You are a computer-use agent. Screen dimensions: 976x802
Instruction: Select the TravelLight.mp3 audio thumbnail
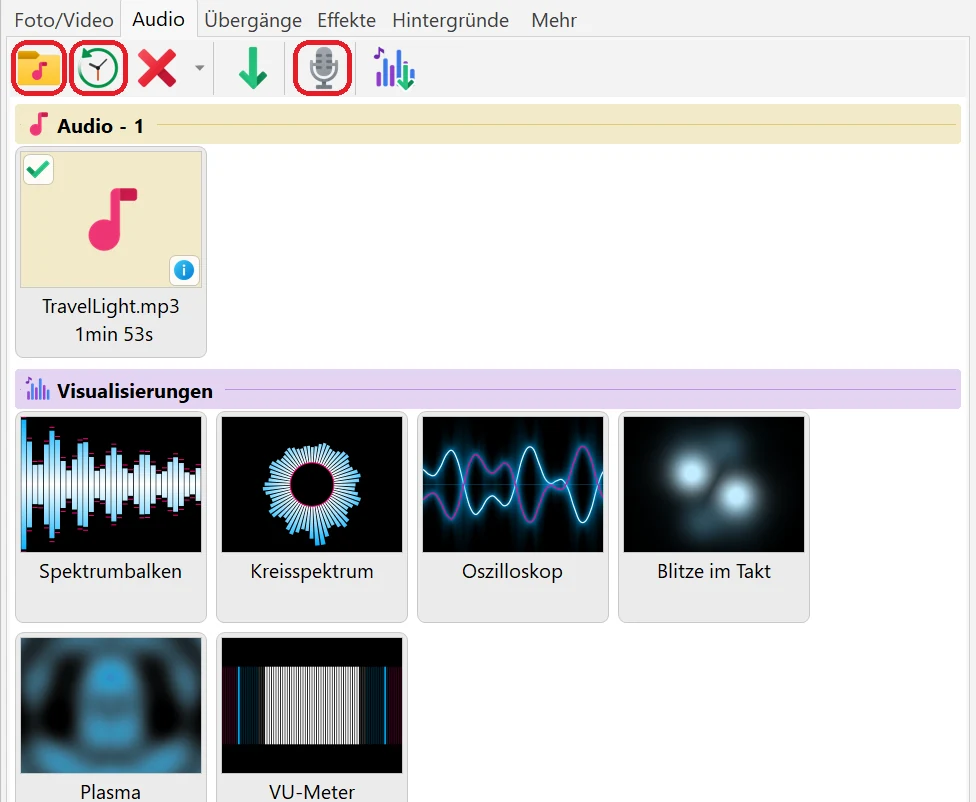pos(111,220)
